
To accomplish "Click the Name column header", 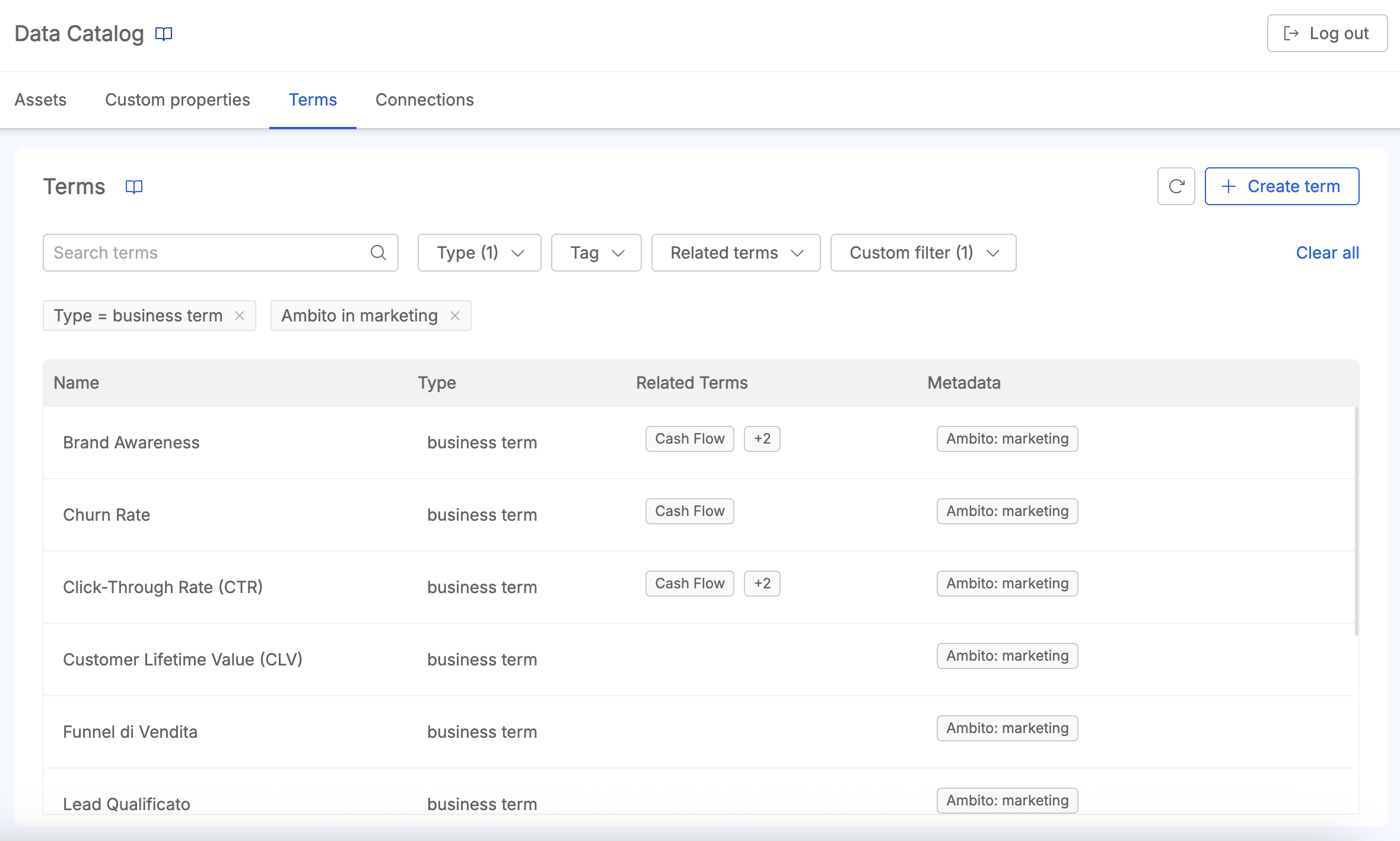I will (x=77, y=383).
